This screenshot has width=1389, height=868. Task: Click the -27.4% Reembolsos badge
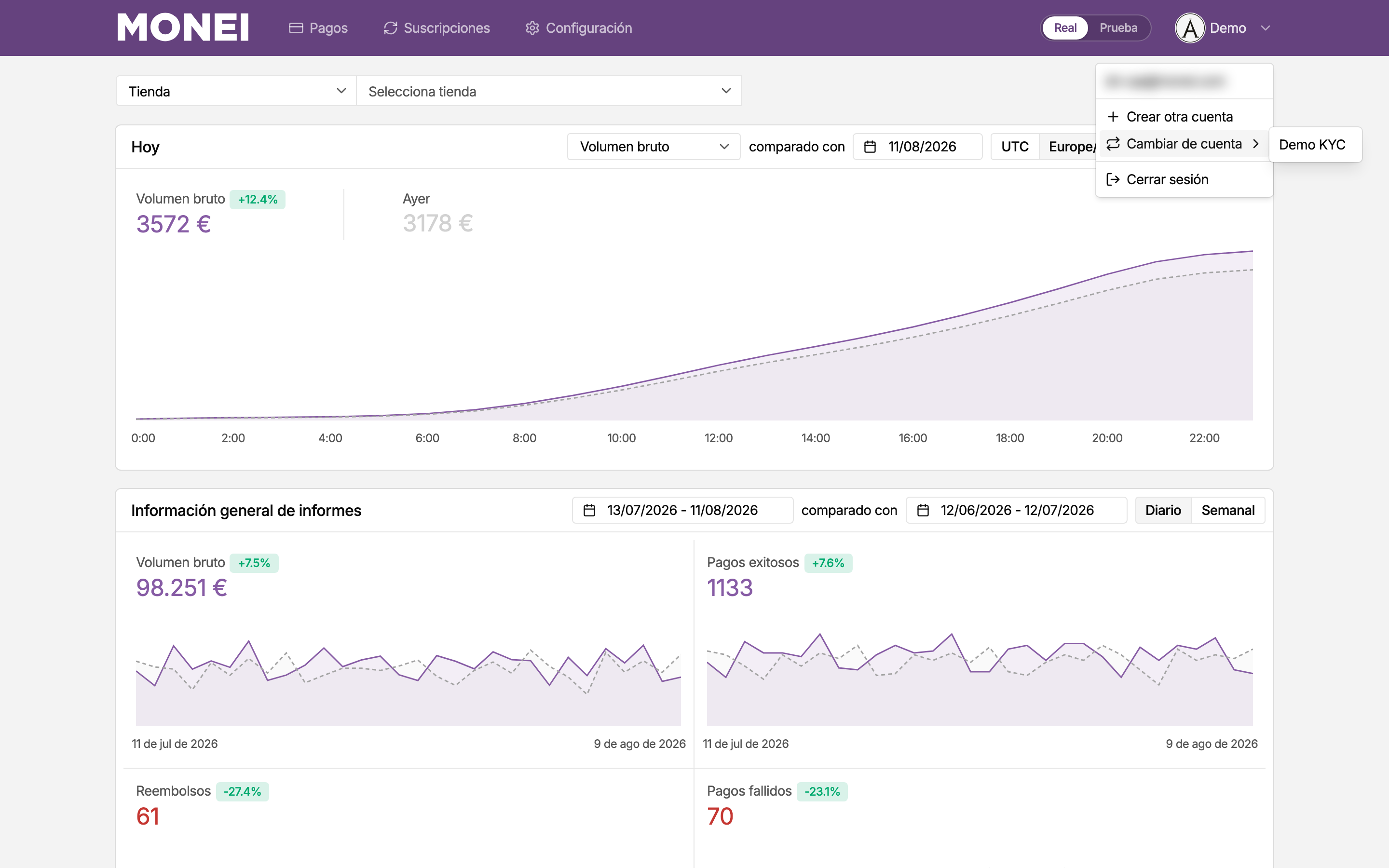tap(242, 792)
